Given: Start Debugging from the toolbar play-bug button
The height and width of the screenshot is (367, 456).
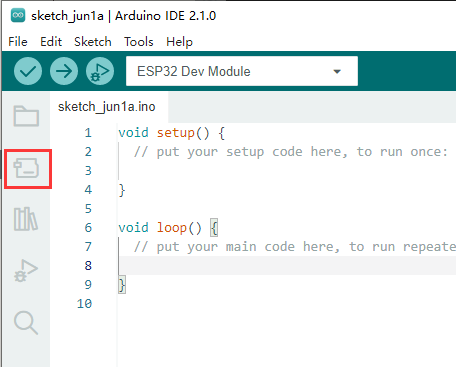Looking at the screenshot, I should (x=100, y=71).
